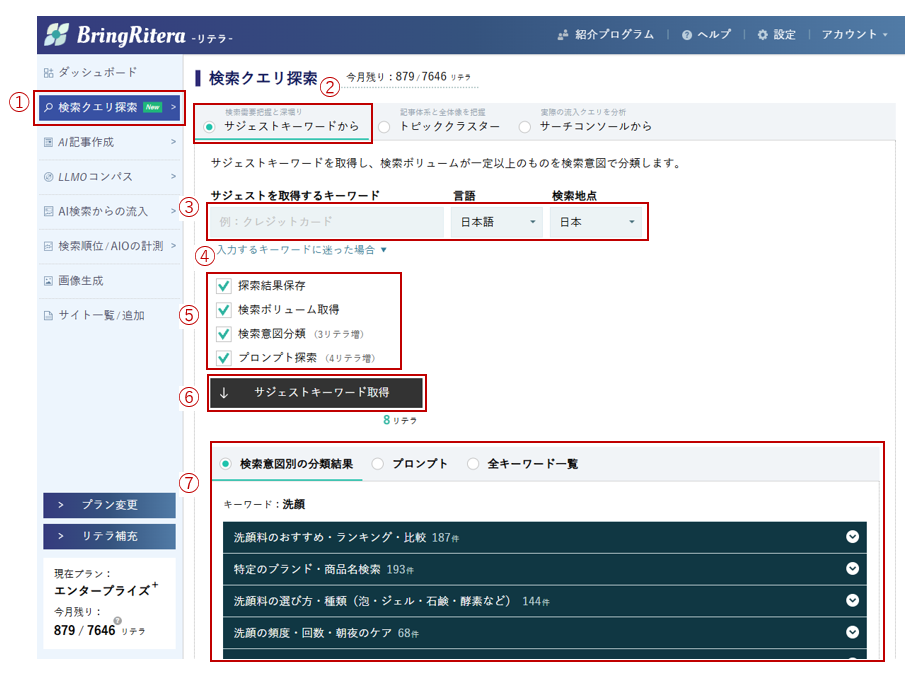
Task: Click リテラ補充 button
Action: (109, 536)
